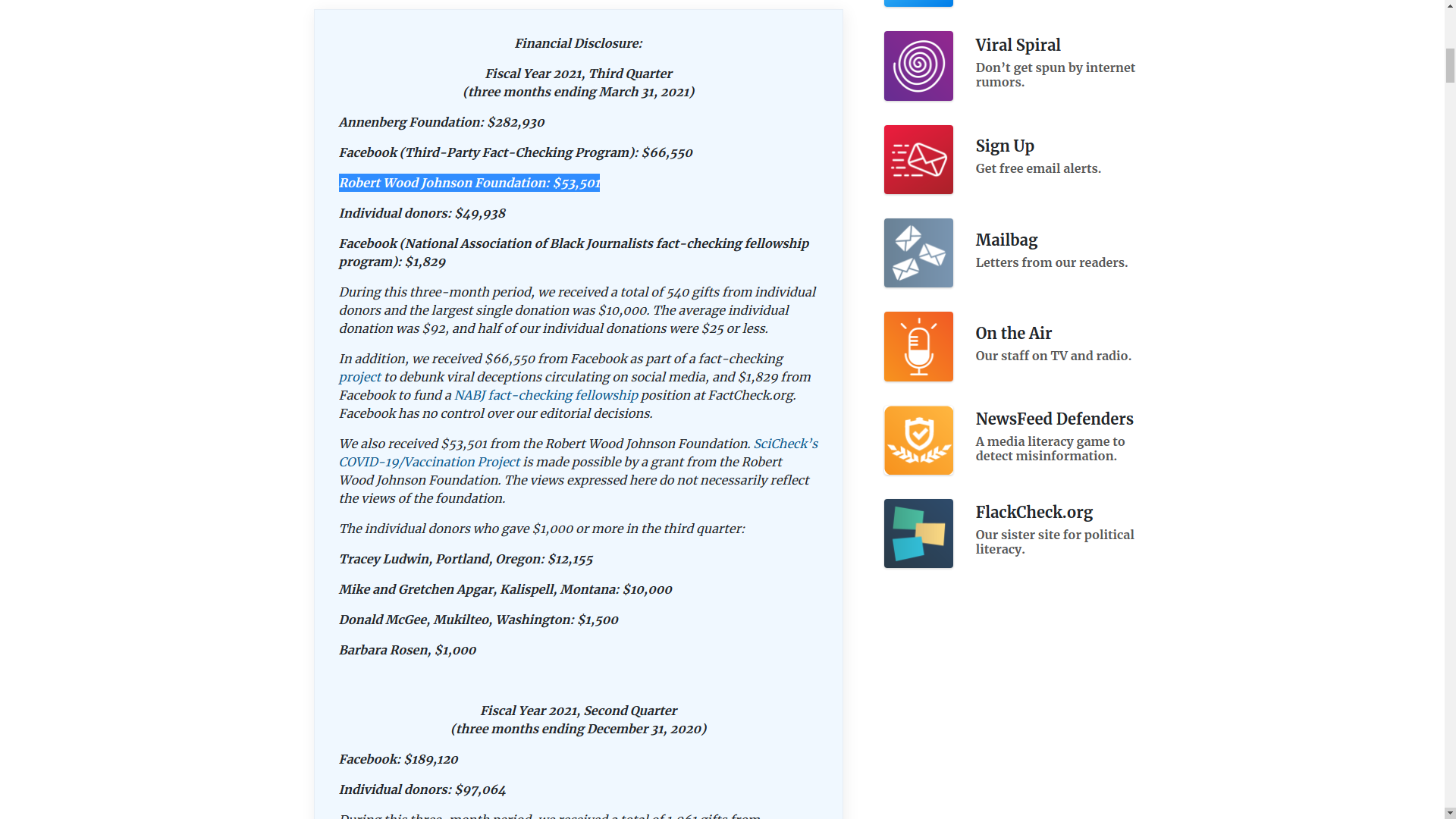Open NewsFeed Defenders shield icon
This screenshot has height=819, width=1456.
point(918,441)
